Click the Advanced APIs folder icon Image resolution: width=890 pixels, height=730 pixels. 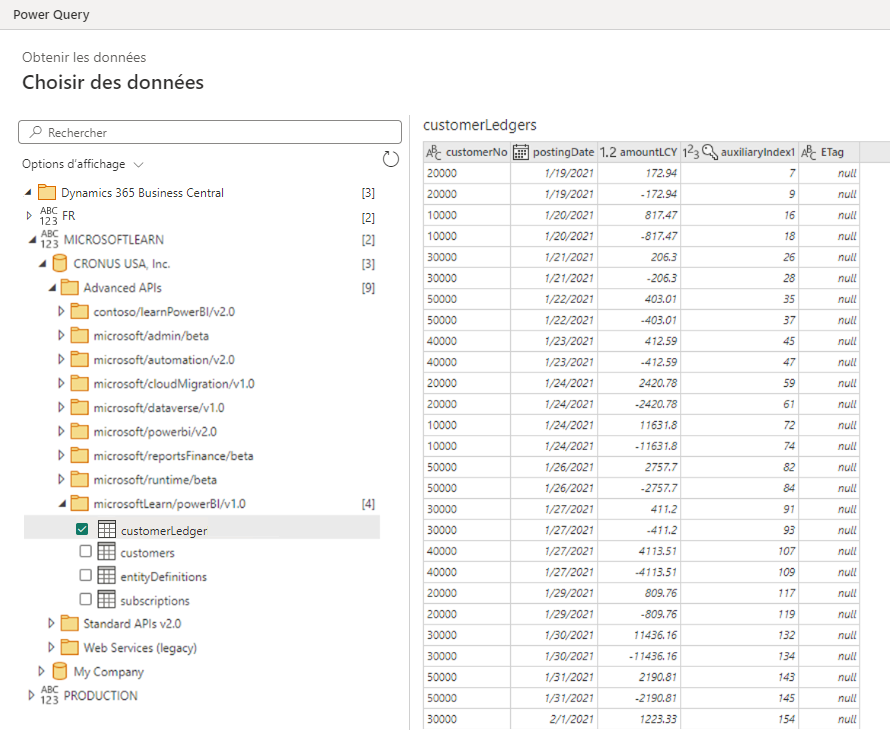click(69, 287)
